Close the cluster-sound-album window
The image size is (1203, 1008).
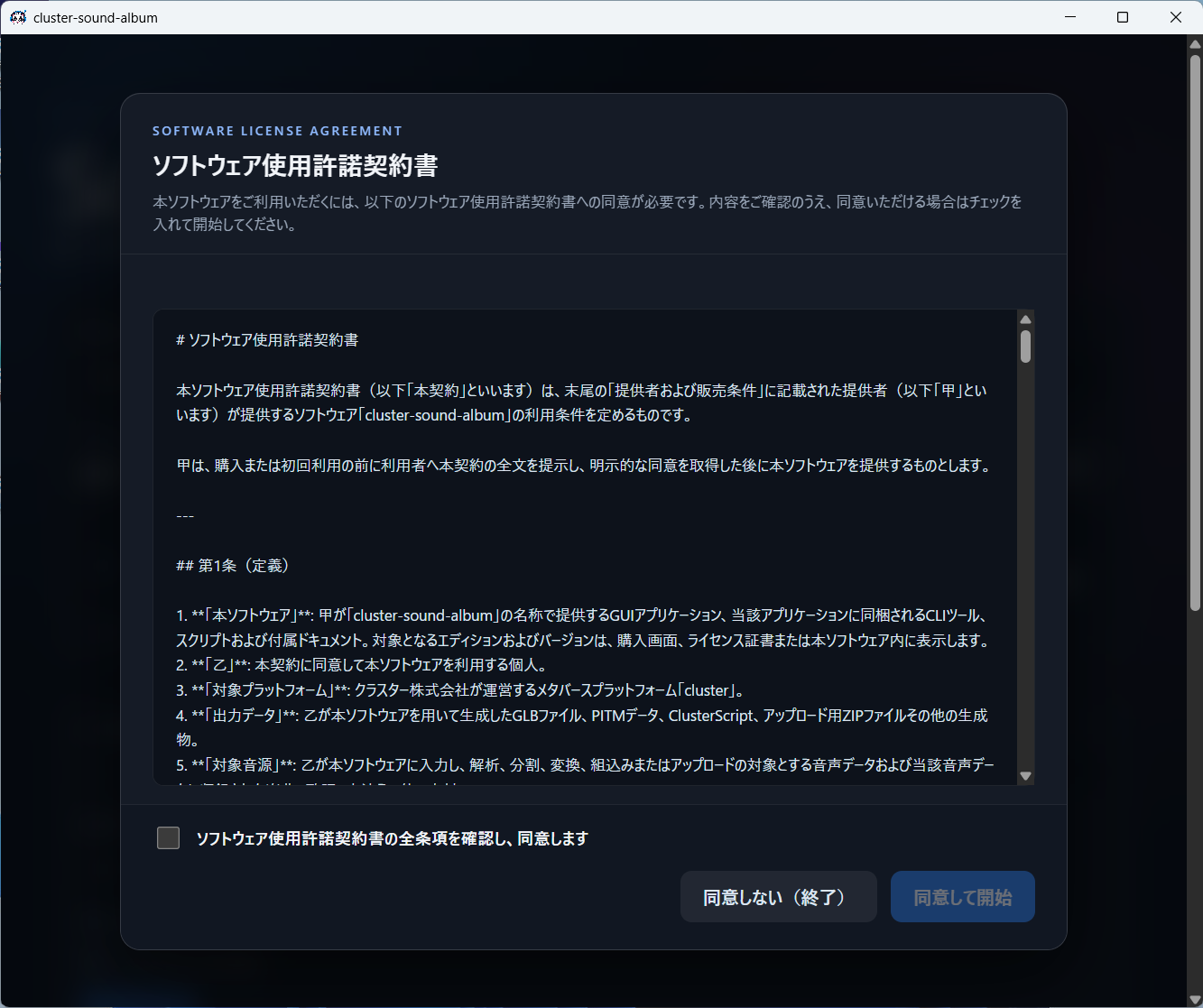pyautogui.click(x=1176, y=17)
